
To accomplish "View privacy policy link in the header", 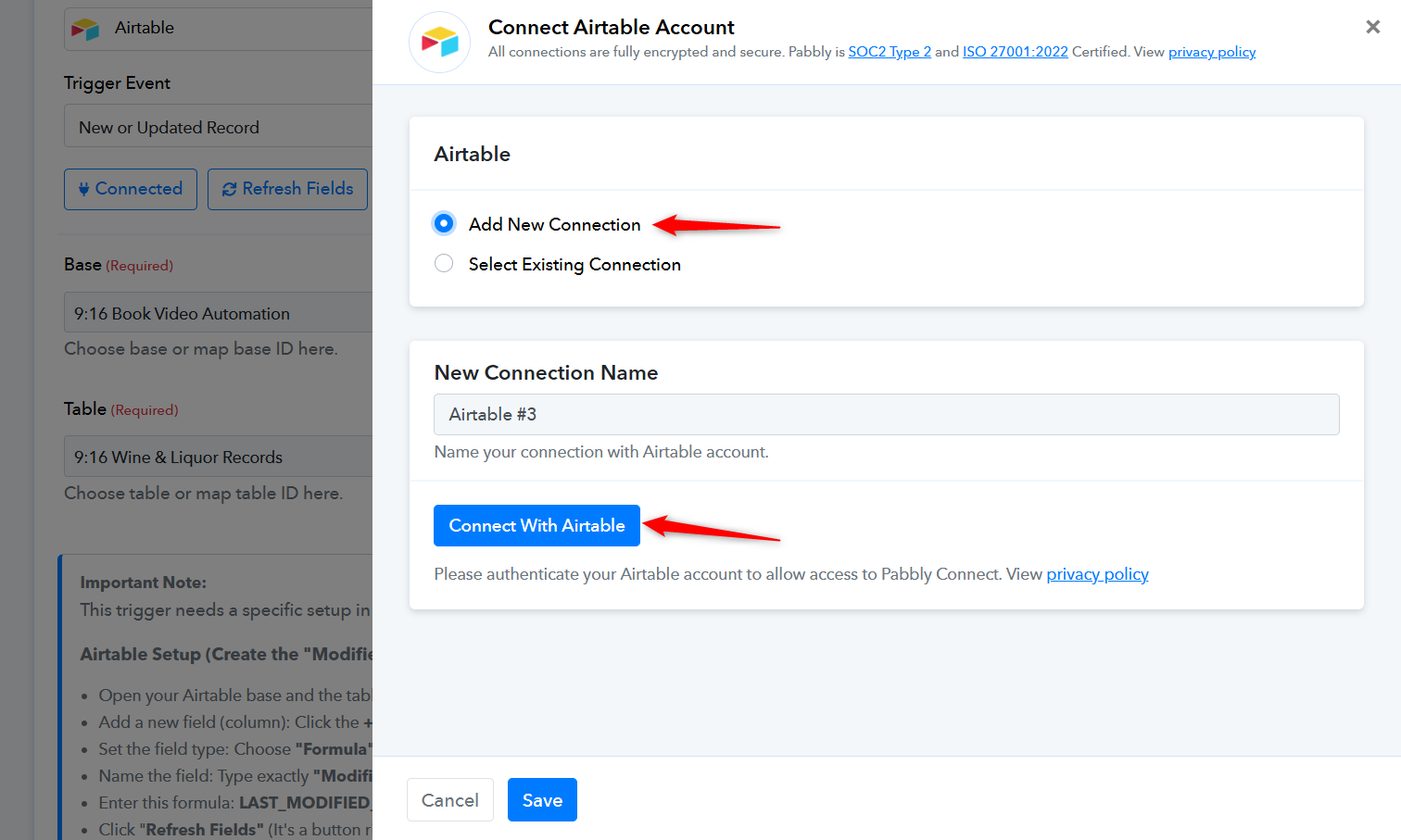I will (x=1211, y=52).
